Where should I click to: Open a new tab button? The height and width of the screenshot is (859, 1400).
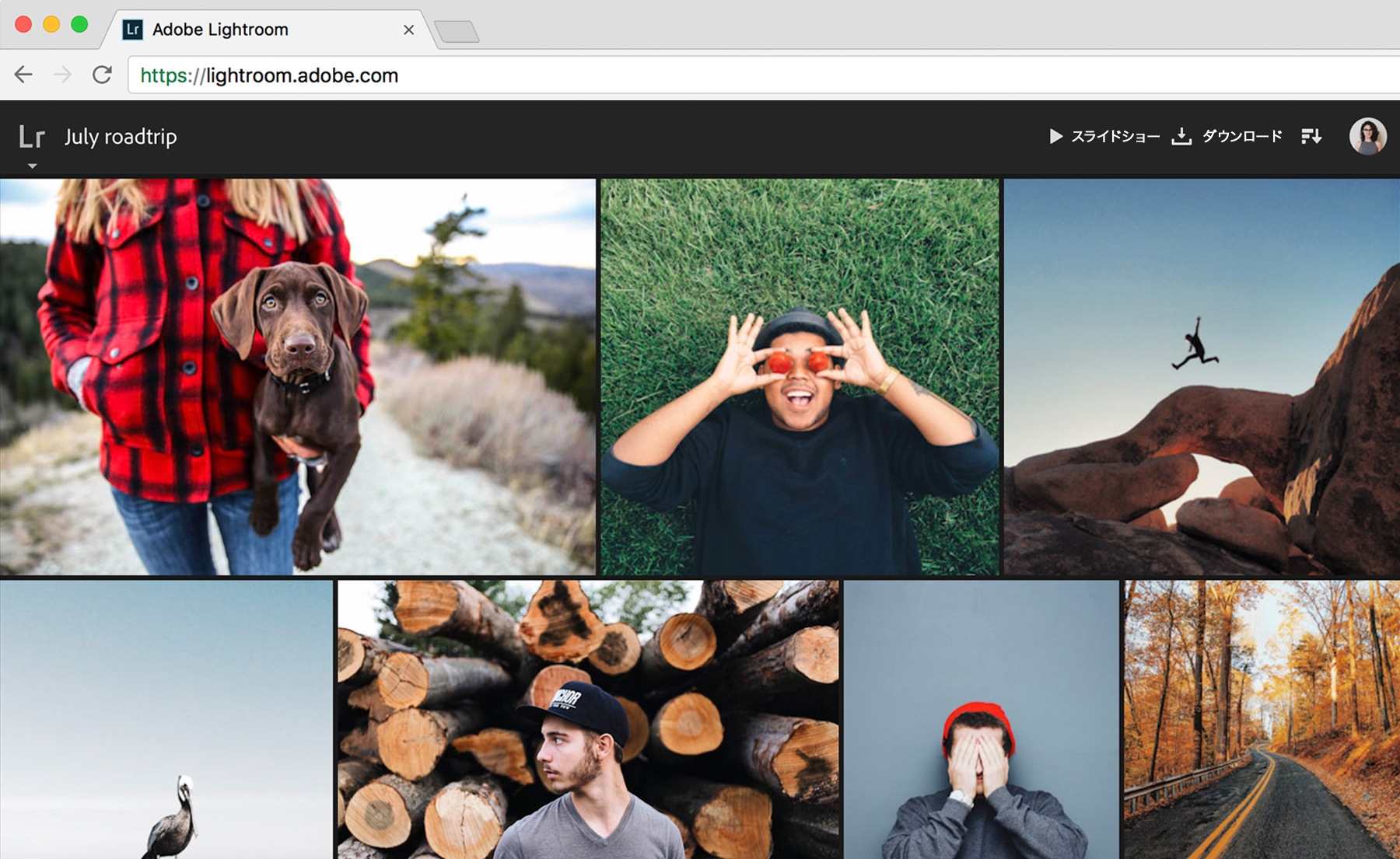pyautogui.click(x=457, y=32)
